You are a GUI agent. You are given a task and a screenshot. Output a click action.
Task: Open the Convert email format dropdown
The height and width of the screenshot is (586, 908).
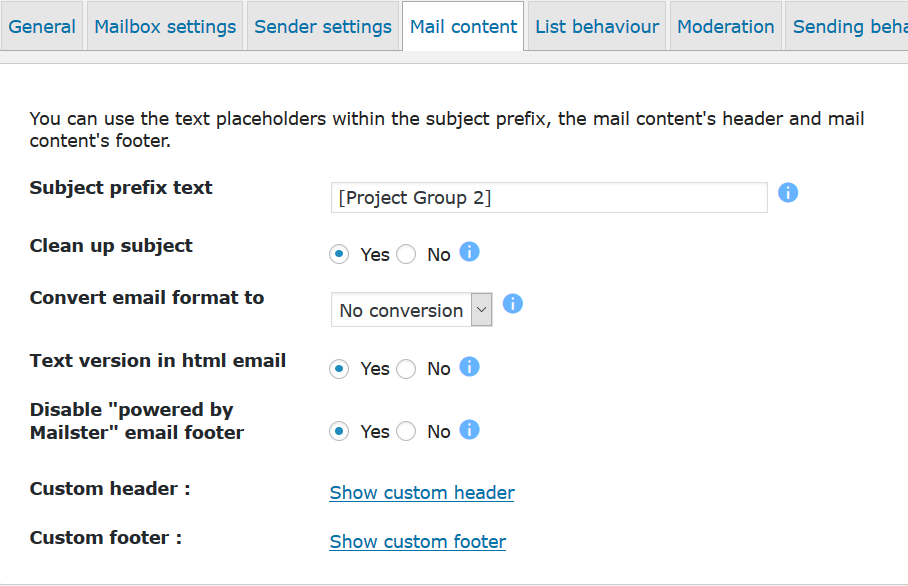pyautogui.click(x=411, y=310)
